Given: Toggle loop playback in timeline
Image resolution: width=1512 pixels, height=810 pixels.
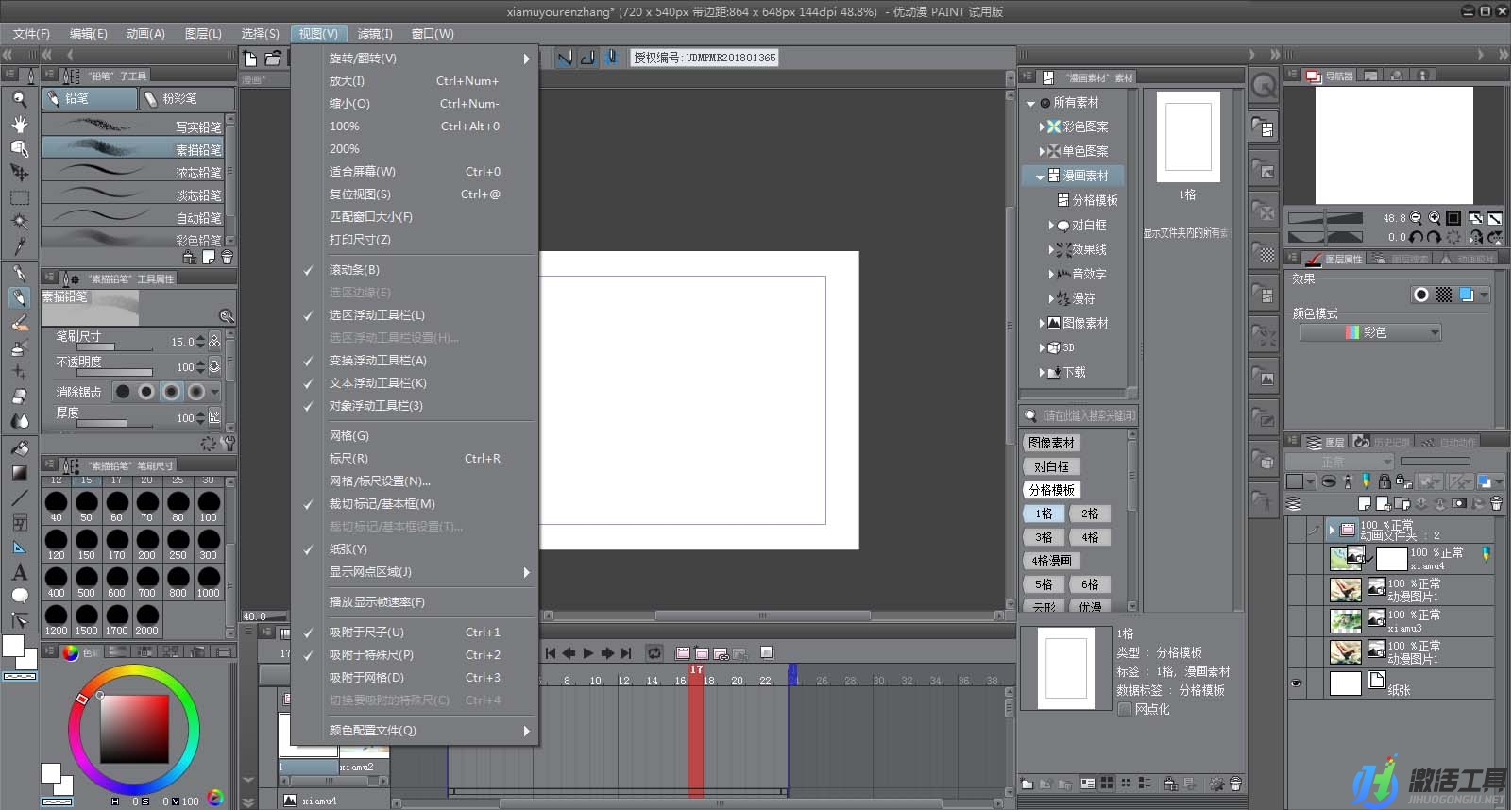Looking at the screenshot, I should (x=654, y=652).
